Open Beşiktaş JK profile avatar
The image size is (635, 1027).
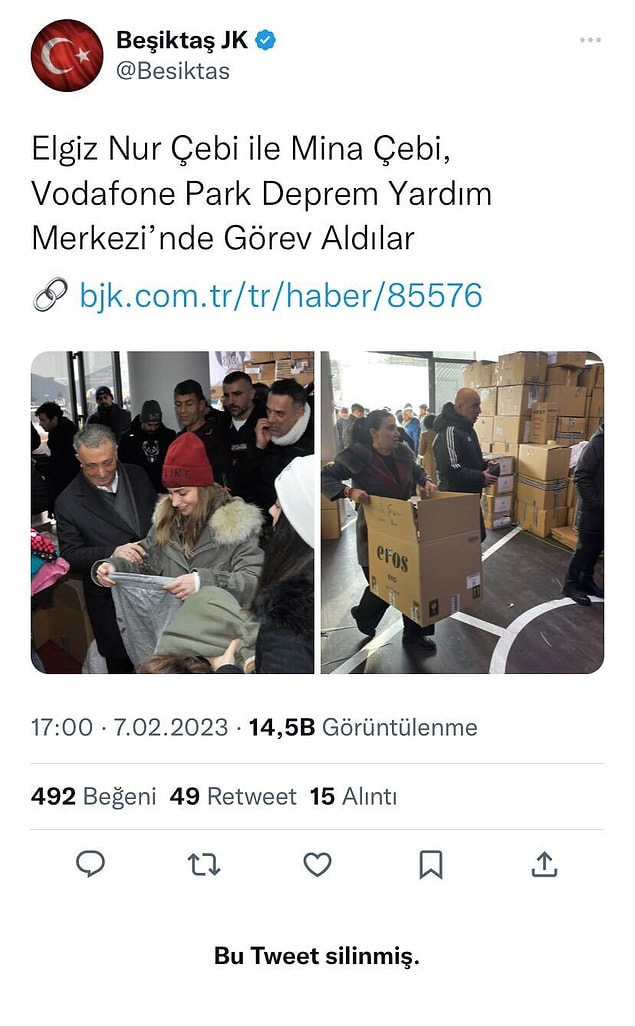coord(67,55)
